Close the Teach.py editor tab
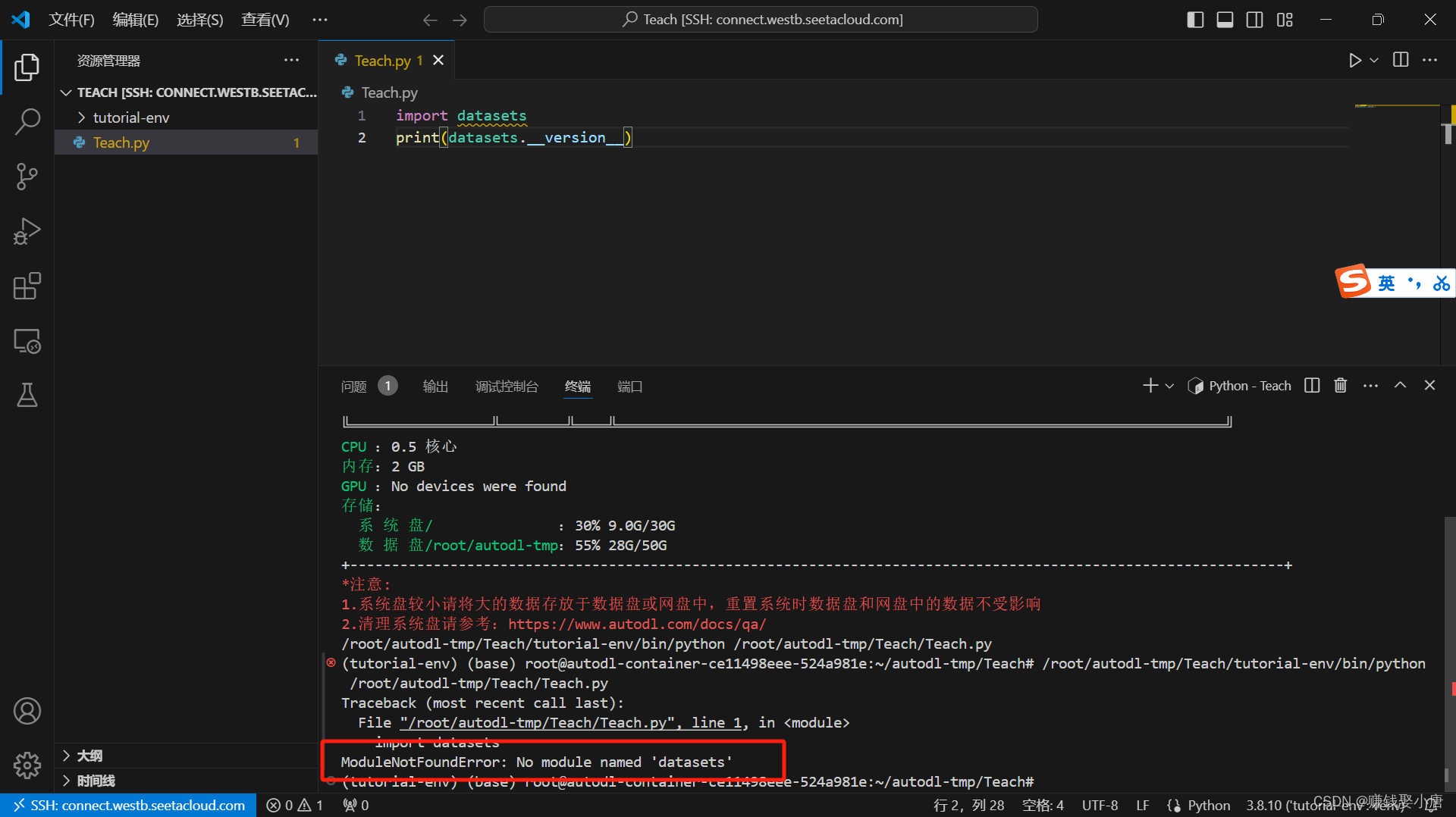The height and width of the screenshot is (817, 1456). click(438, 60)
